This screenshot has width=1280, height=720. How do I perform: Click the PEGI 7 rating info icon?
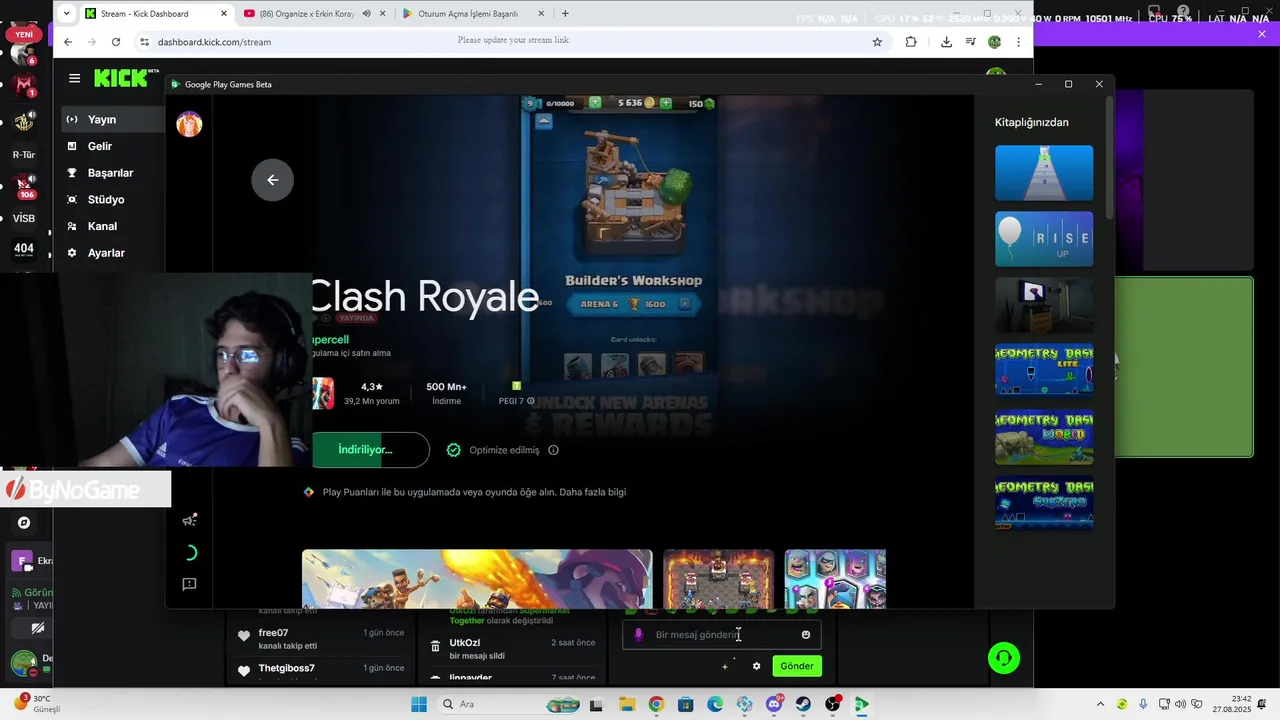click(531, 401)
